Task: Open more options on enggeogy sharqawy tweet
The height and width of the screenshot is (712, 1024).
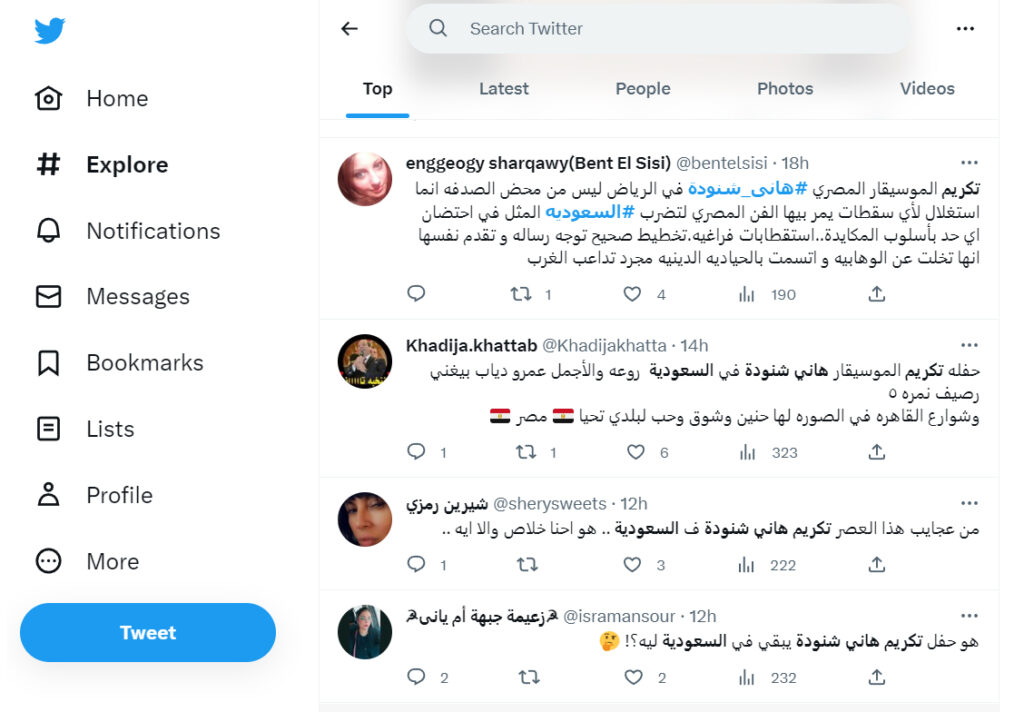Action: [969, 163]
